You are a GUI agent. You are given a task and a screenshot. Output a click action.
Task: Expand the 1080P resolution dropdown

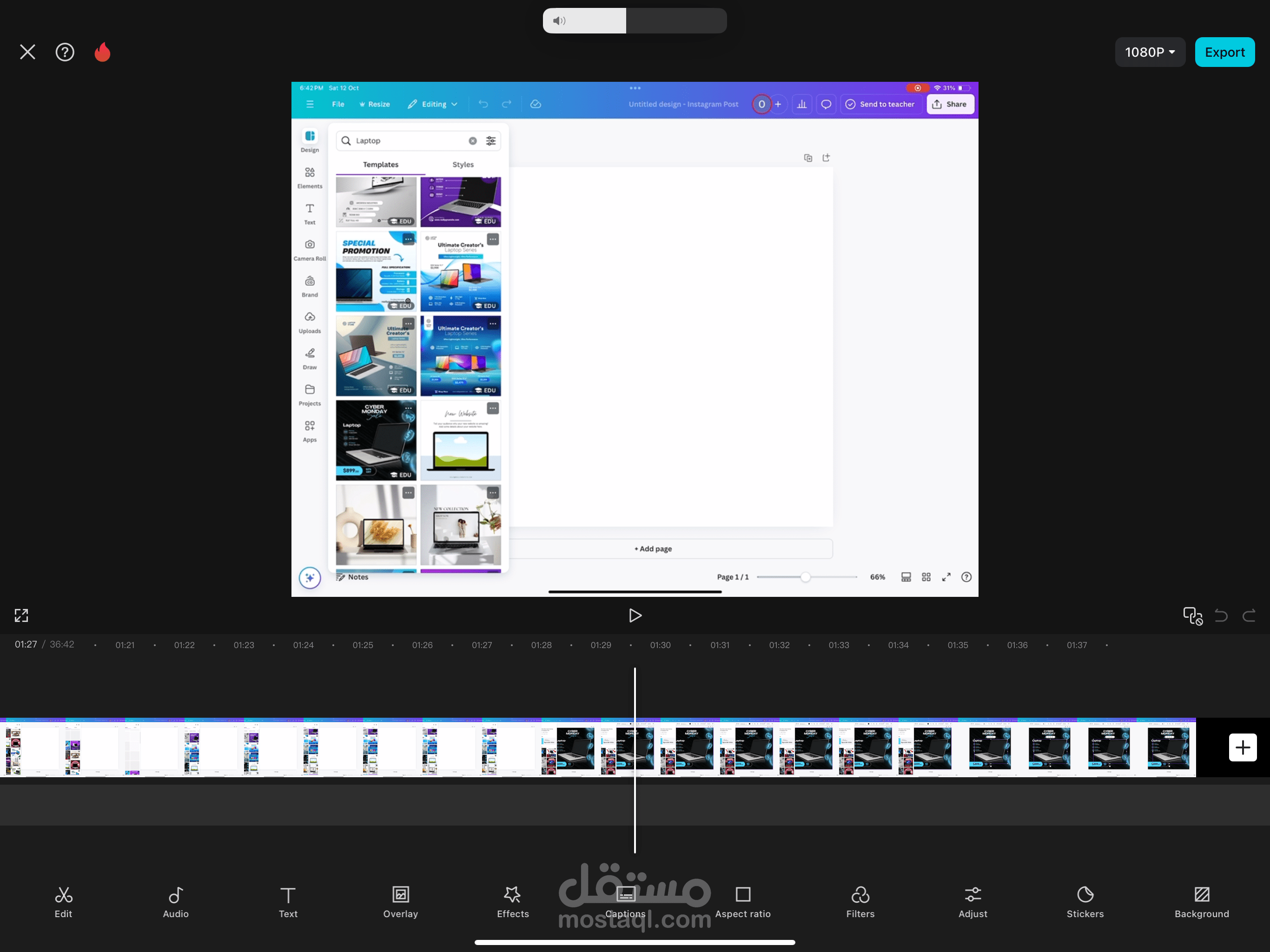(1150, 52)
